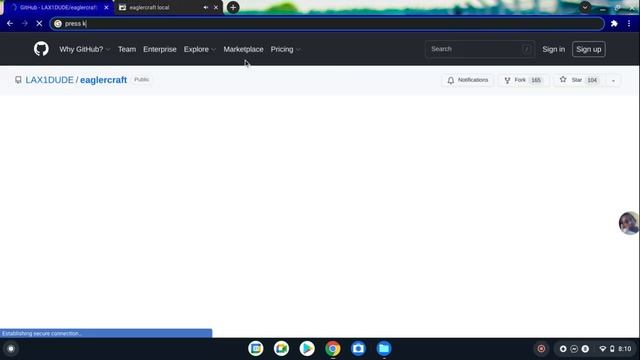Image resolution: width=640 pixels, height=360 pixels.
Task: Open Chrome from the shelf
Action: tap(333, 349)
